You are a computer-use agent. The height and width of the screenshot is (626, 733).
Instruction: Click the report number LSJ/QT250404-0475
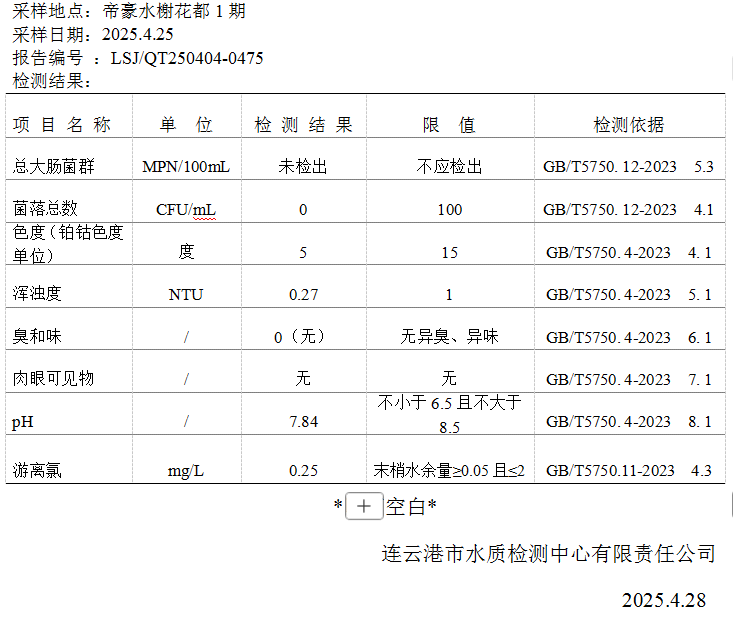pos(187,58)
